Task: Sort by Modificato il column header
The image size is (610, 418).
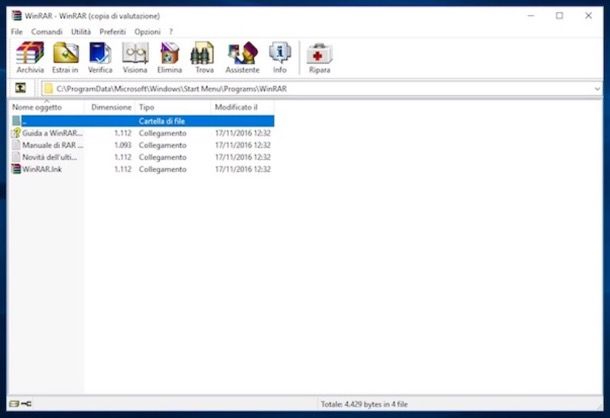Action: click(242, 107)
